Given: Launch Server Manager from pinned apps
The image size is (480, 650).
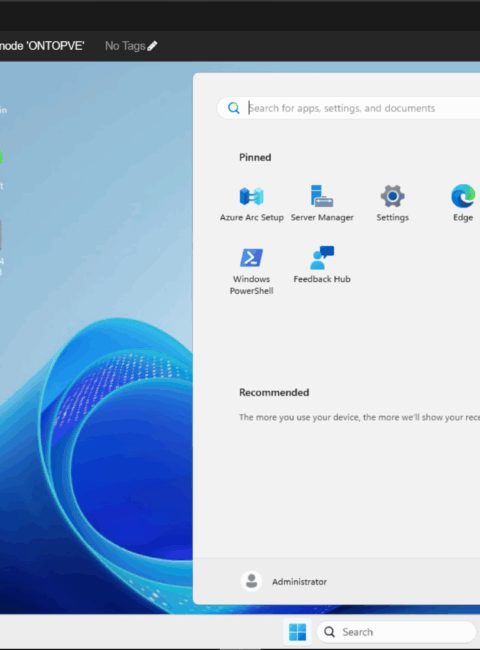Looking at the screenshot, I should tap(322, 204).
